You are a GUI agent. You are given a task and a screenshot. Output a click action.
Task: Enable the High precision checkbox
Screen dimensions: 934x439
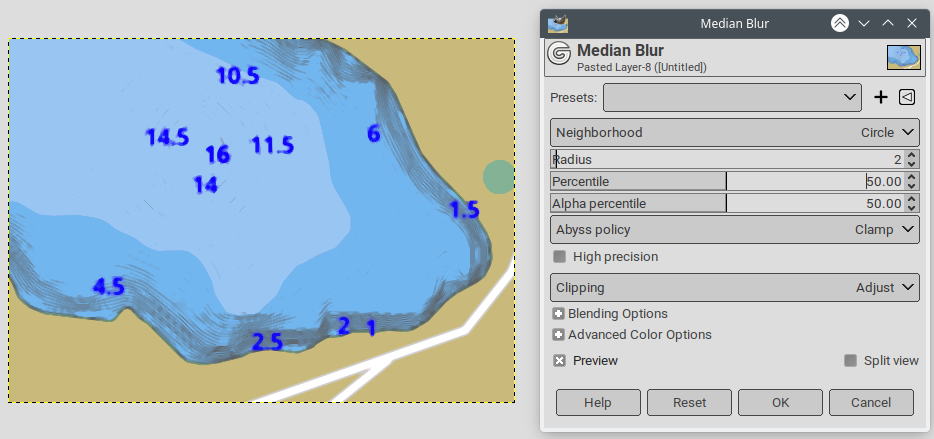pyautogui.click(x=559, y=257)
